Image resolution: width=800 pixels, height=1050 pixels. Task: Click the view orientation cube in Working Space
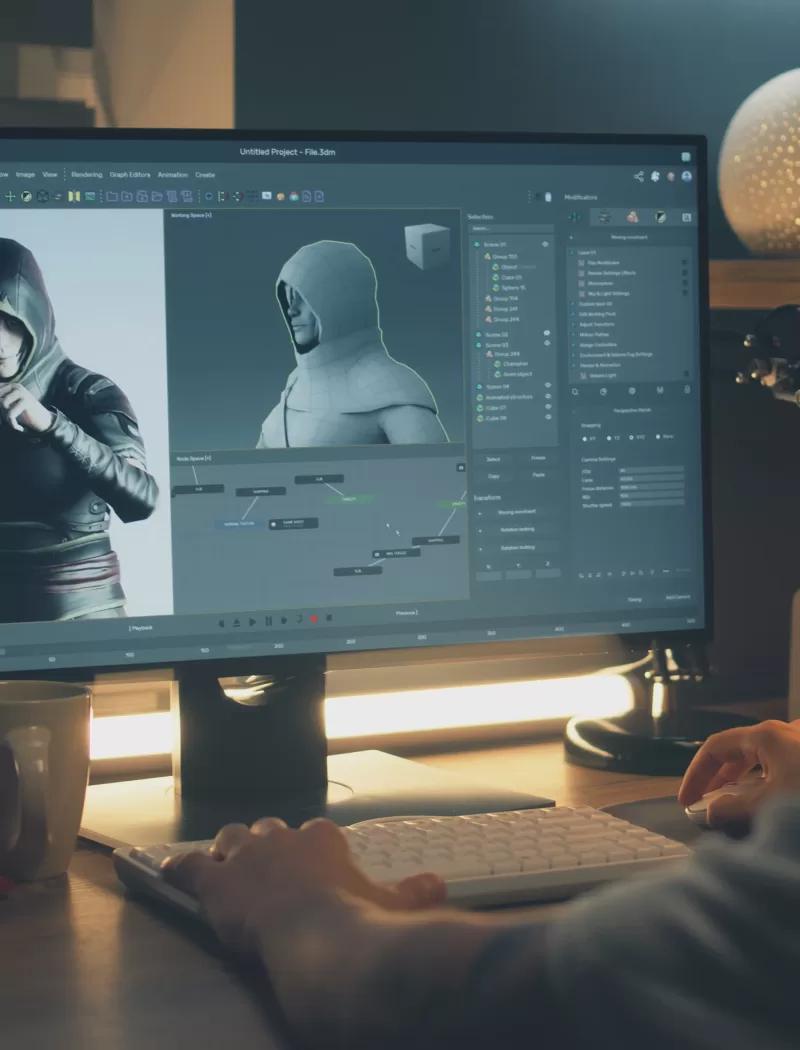[426, 246]
